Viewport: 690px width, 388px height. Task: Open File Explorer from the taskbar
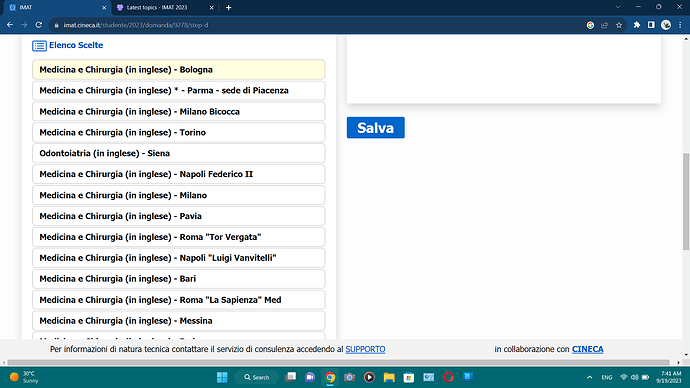389,377
